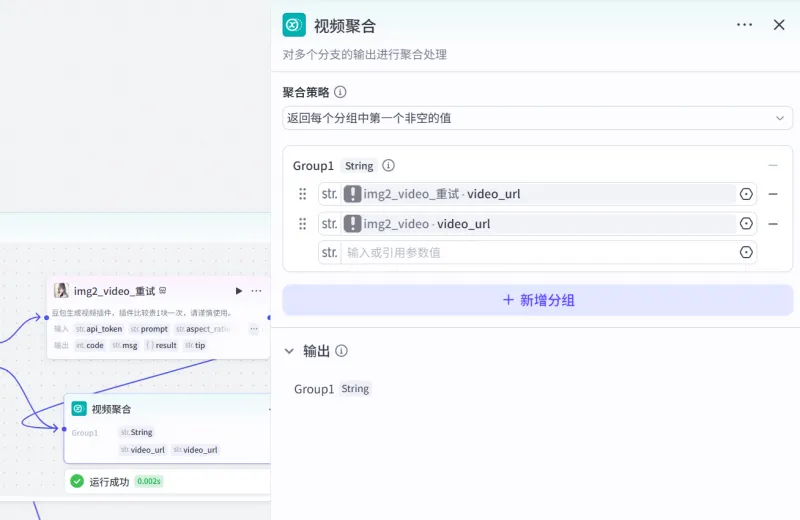Collapse the 输出 section

click(x=289, y=351)
